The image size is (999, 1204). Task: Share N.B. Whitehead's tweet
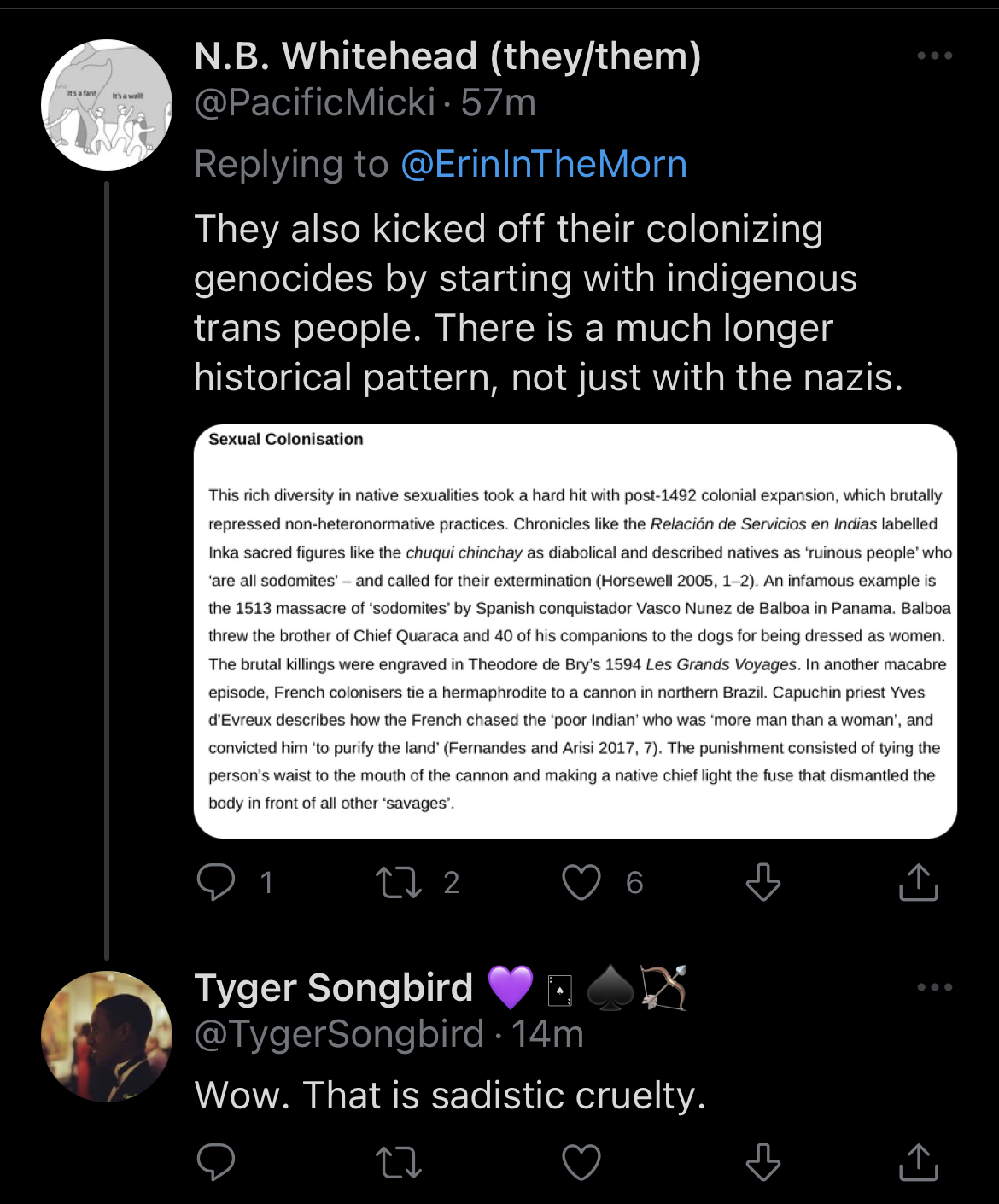(x=918, y=882)
